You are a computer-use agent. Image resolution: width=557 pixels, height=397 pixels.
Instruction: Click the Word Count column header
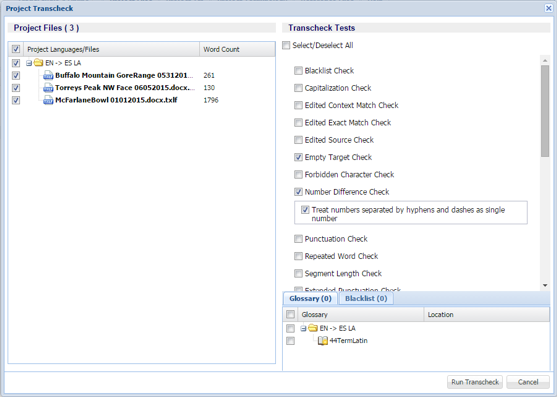[x=237, y=49]
